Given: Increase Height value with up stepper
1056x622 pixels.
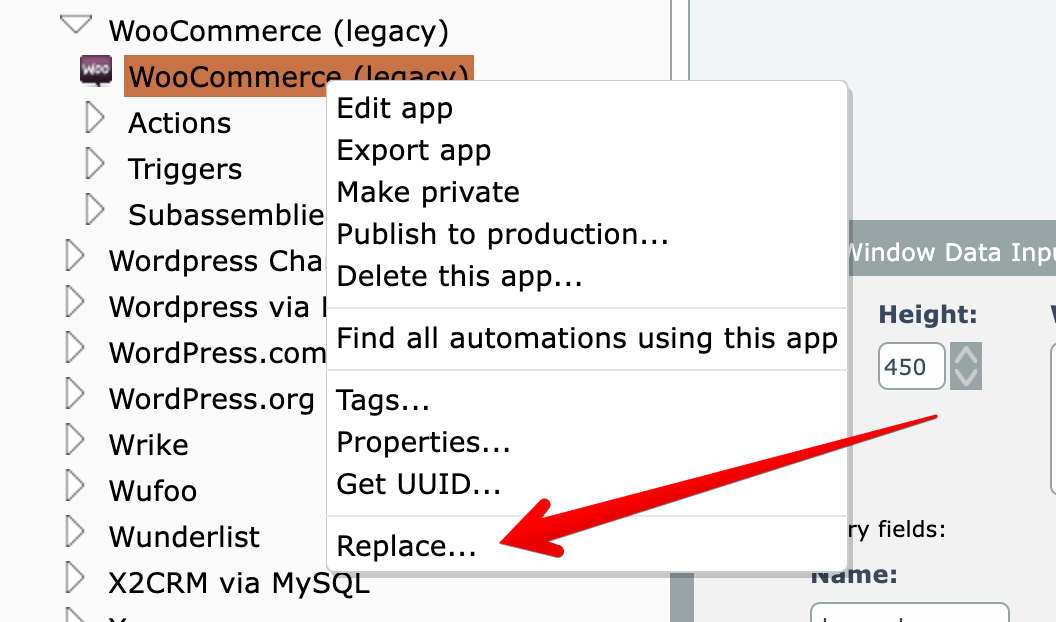Looking at the screenshot, I should 966,356.
